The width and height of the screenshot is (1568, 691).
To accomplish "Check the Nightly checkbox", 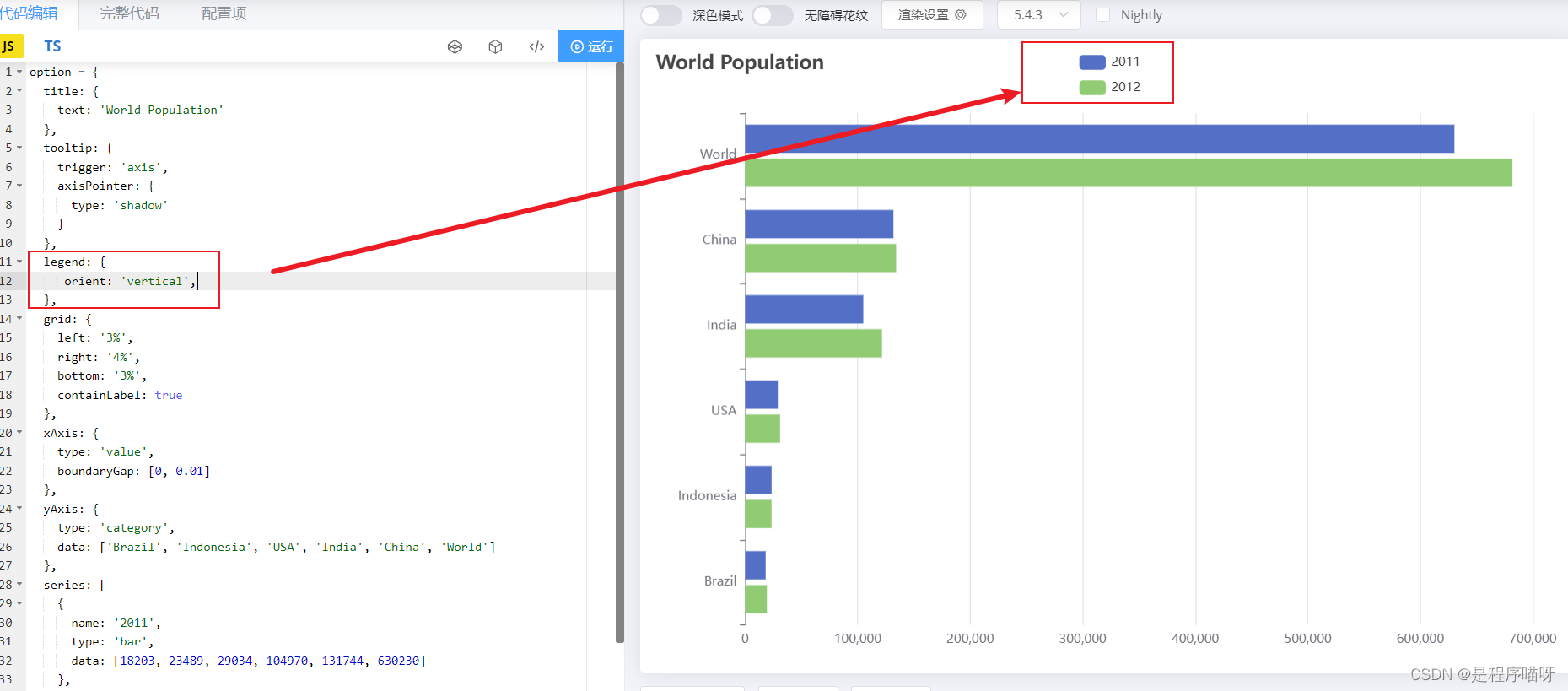I will (x=1102, y=15).
